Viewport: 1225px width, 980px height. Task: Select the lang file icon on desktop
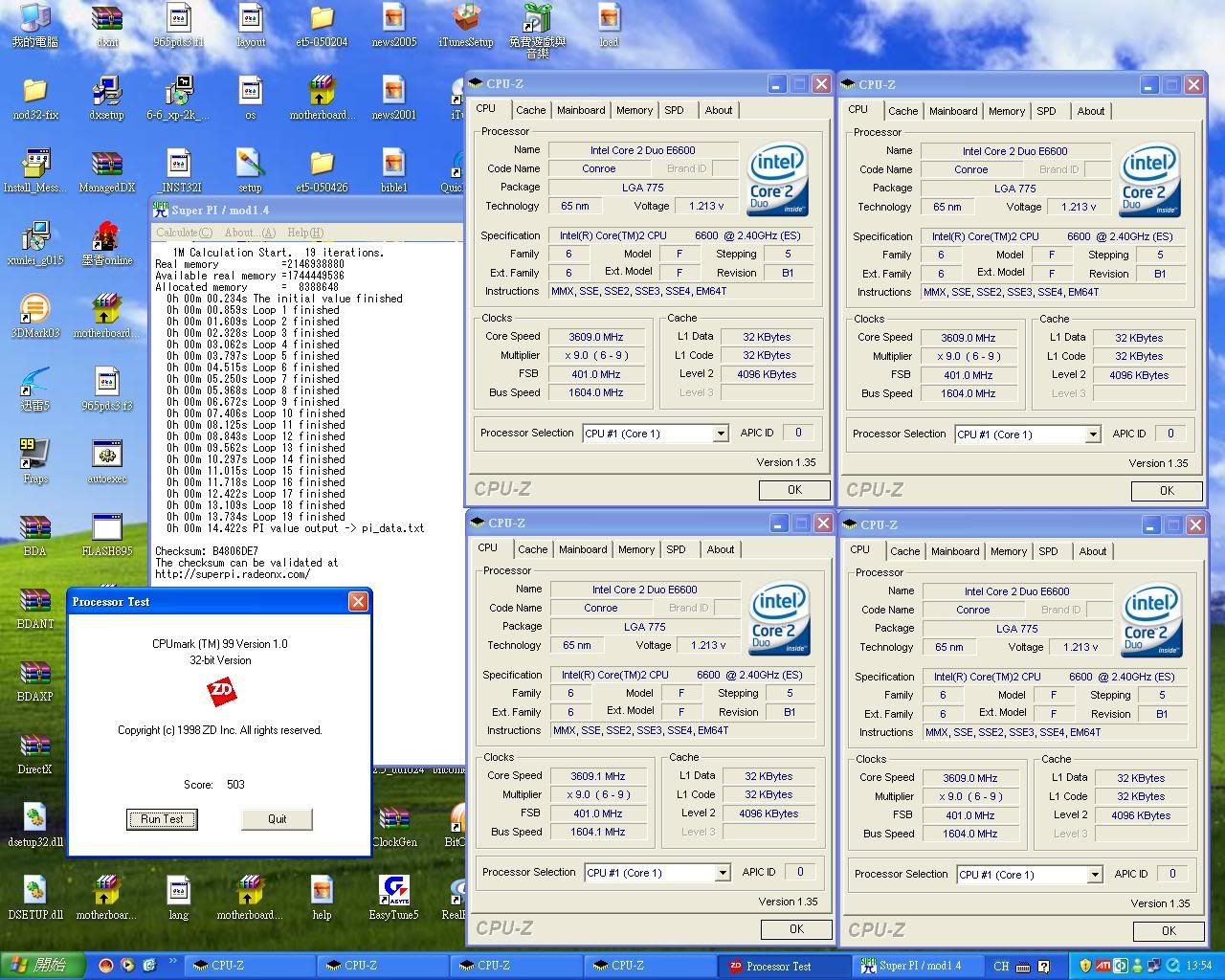tap(179, 898)
